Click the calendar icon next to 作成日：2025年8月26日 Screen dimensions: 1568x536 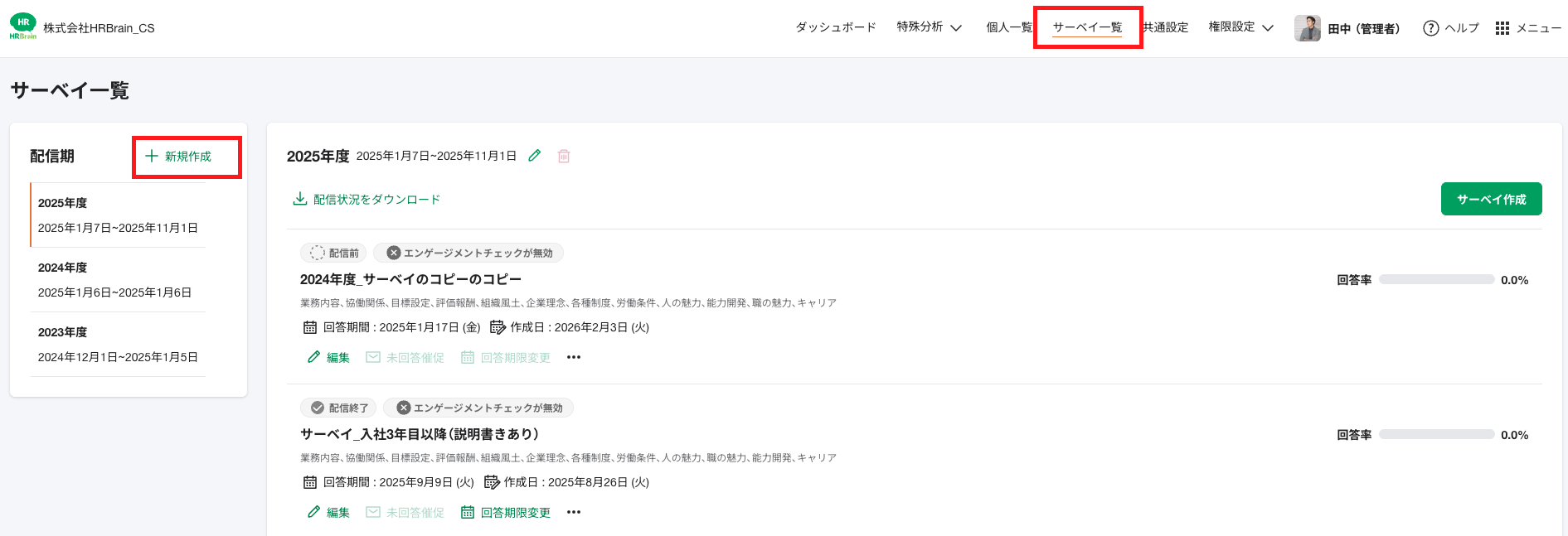491,482
